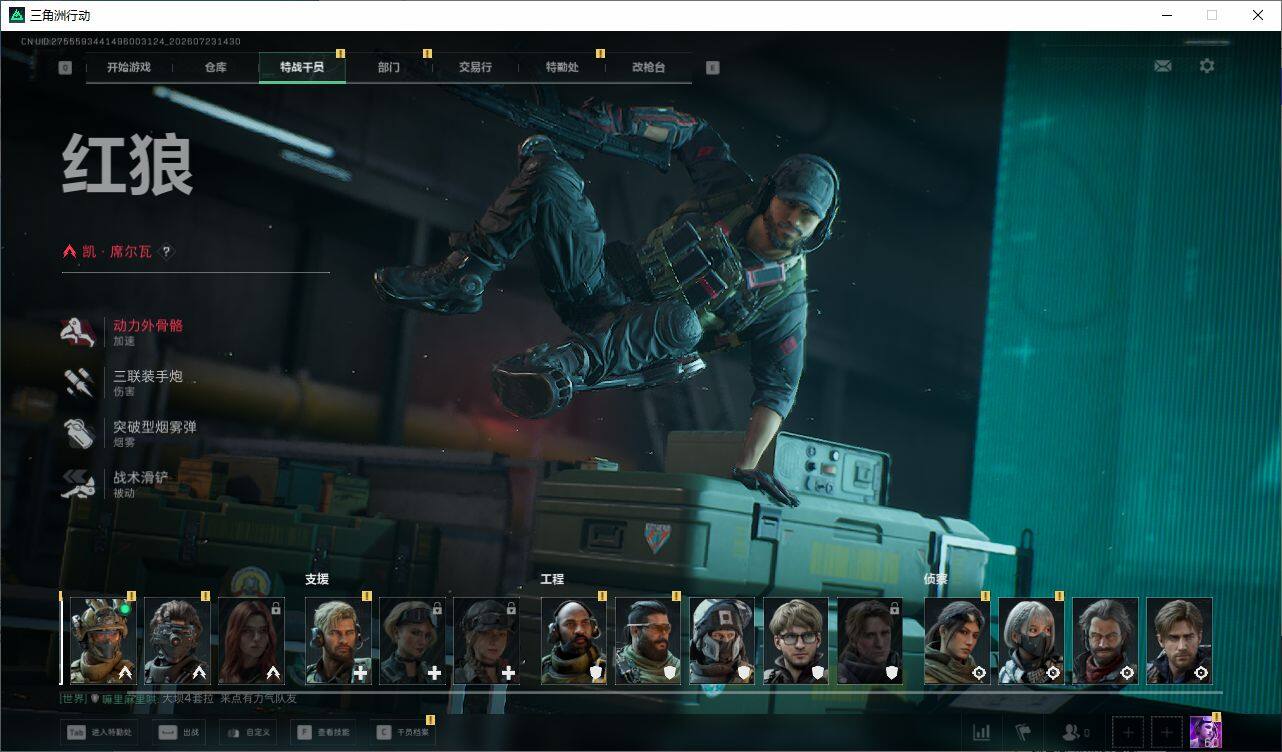Viewport: 1282px width, 752px height.
Task: Click the flag icon in the bottom bar
Action: [1023, 733]
